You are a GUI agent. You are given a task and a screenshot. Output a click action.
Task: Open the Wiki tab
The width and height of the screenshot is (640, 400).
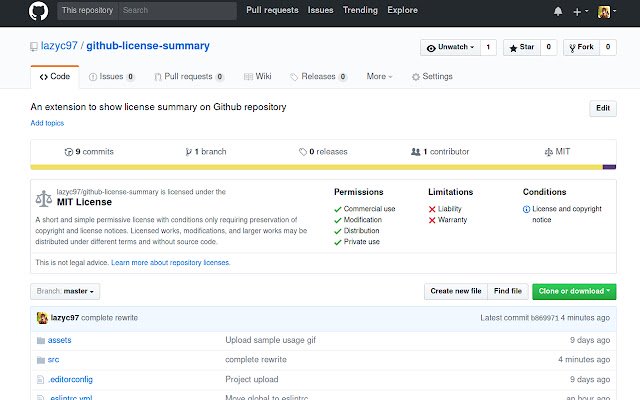[x=258, y=77]
